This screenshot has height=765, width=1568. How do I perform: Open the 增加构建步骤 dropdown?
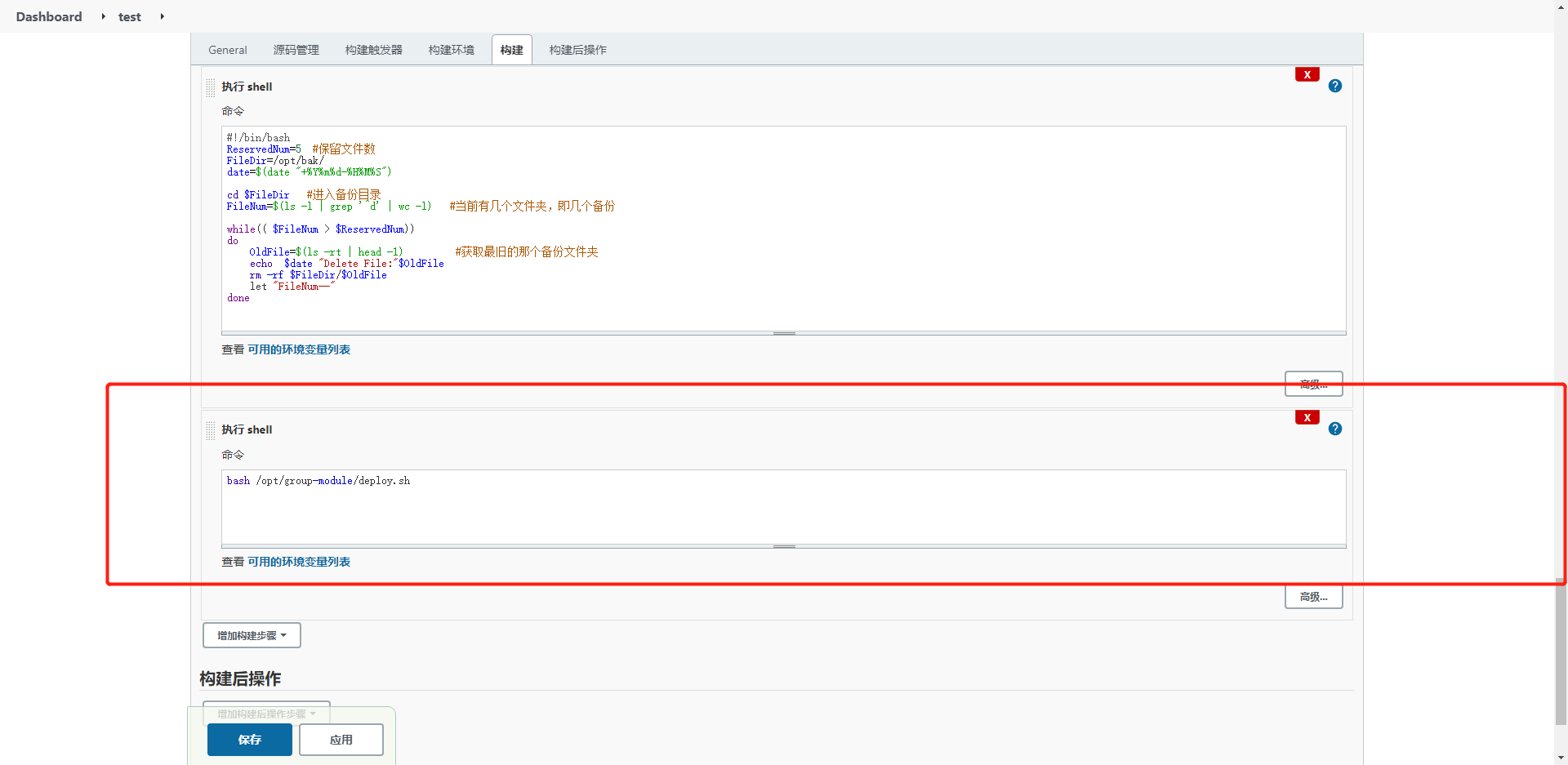252,635
